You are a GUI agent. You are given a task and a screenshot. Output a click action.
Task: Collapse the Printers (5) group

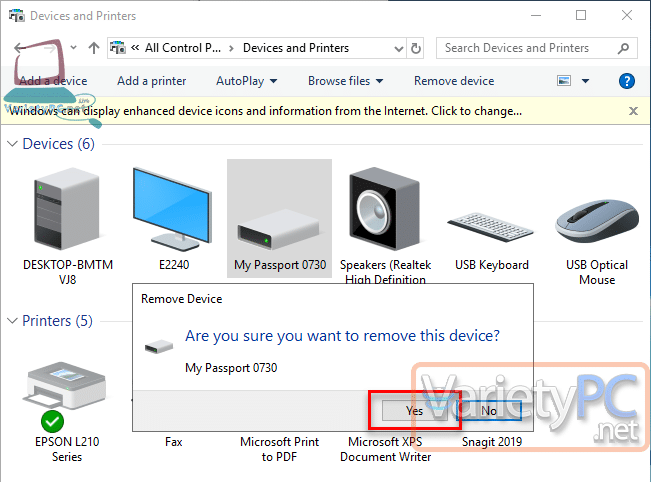point(13,321)
